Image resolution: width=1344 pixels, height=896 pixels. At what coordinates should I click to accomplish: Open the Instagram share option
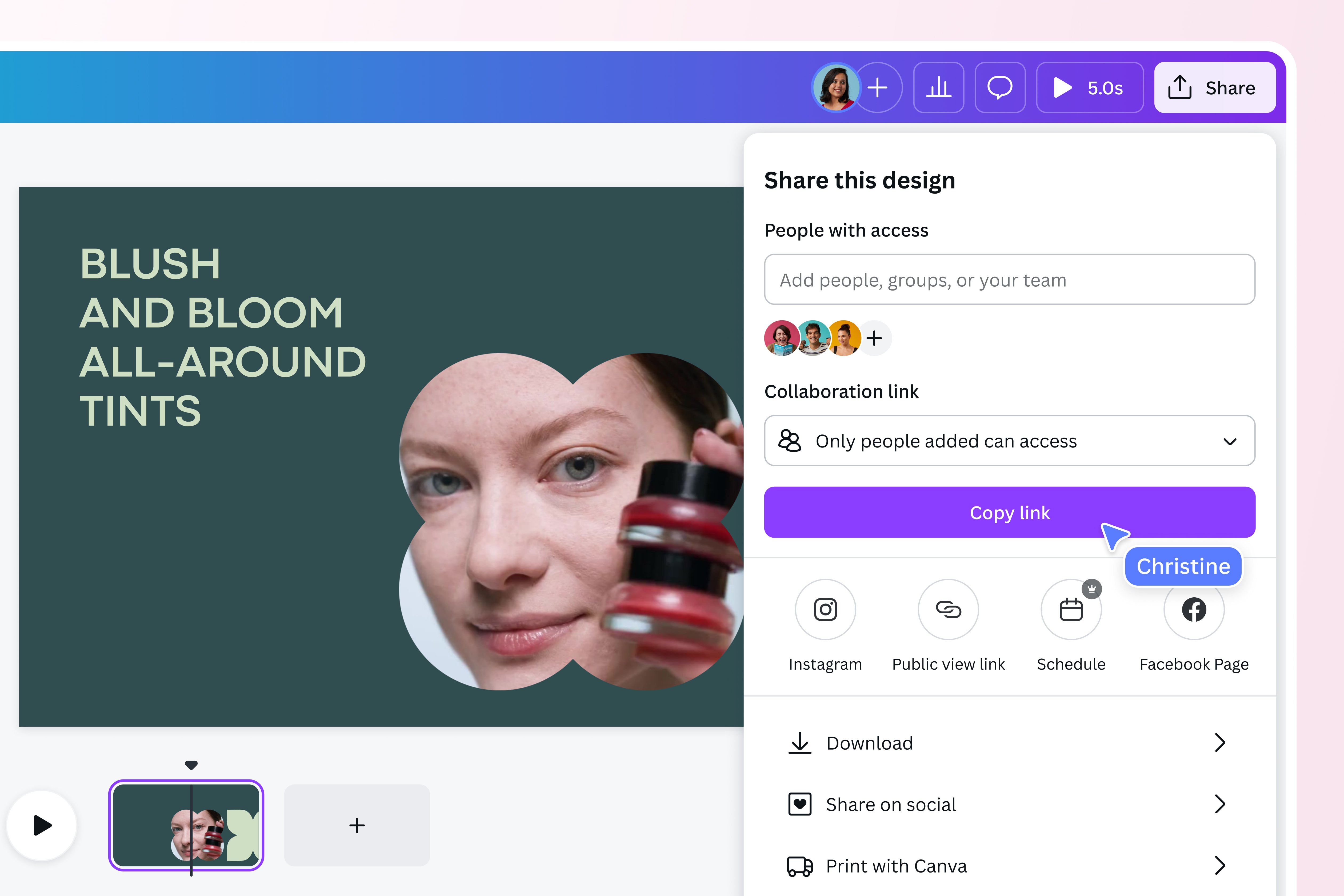pos(825,609)
